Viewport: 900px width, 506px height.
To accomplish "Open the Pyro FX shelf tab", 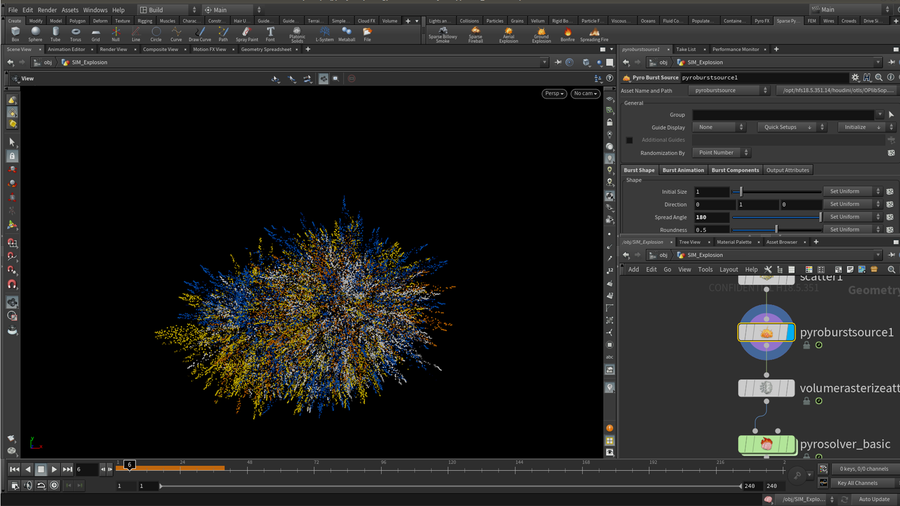I will 762,21.
